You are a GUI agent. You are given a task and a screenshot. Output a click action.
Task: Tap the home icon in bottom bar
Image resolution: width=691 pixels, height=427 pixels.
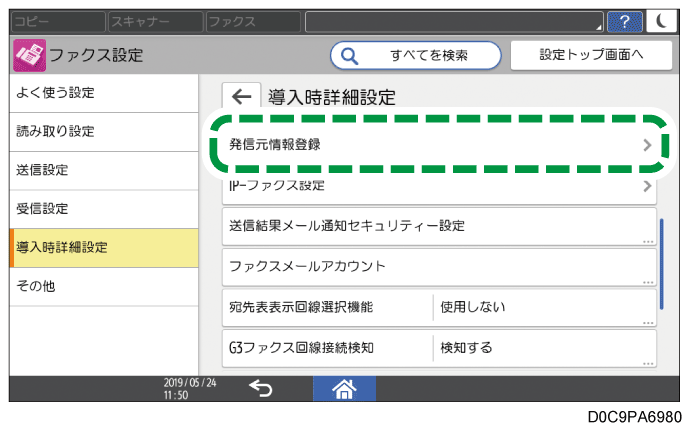click(x=344, y=389)
